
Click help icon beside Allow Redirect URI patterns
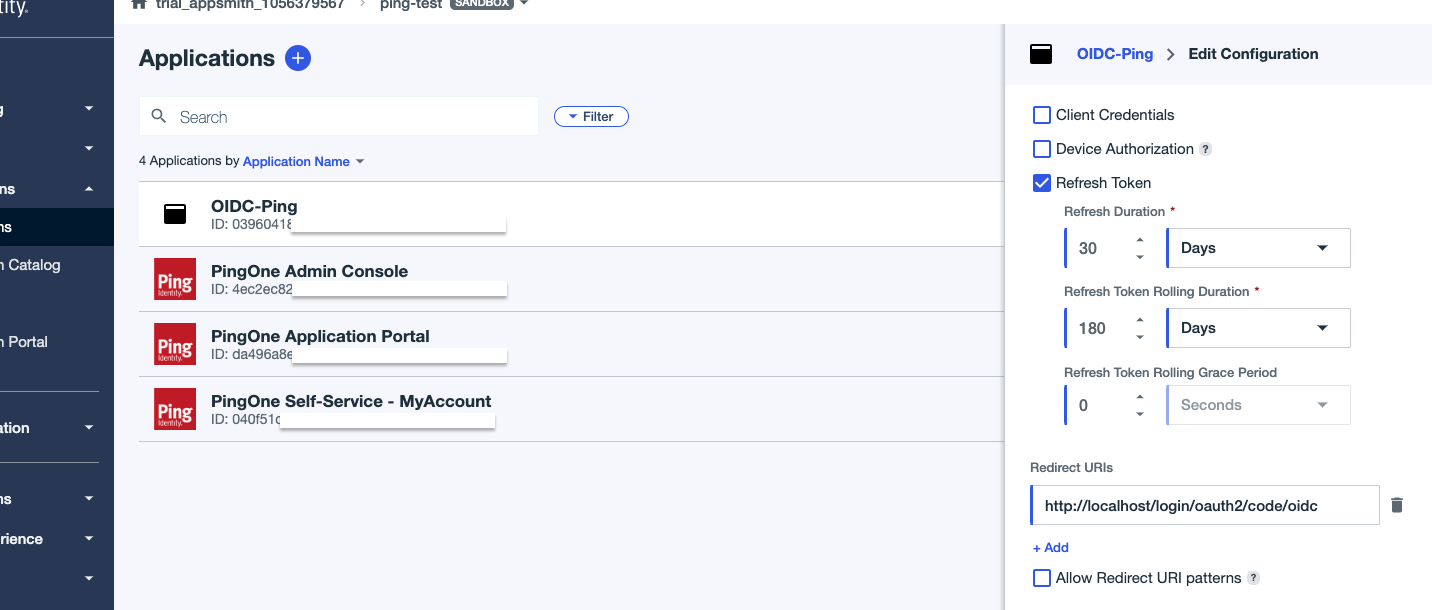pos(1253,578)
